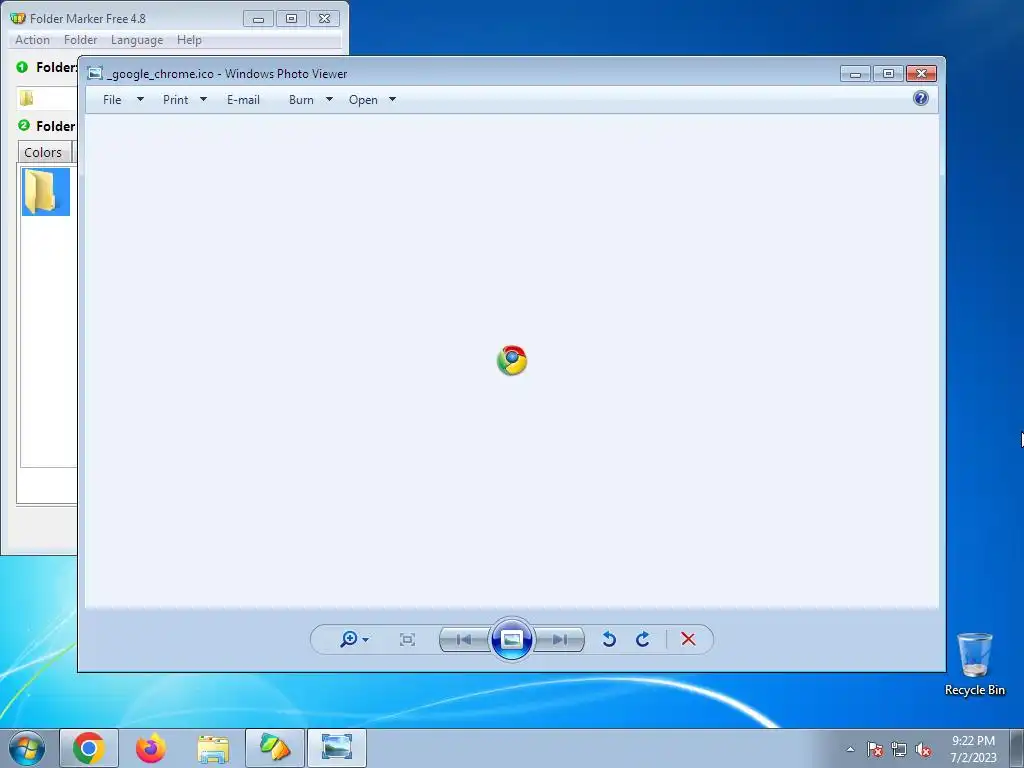Viewport: 1024px width, 768px height.
Task: Open zoom slider dropdown arrow next to magnifier
Action: [366, 639]
